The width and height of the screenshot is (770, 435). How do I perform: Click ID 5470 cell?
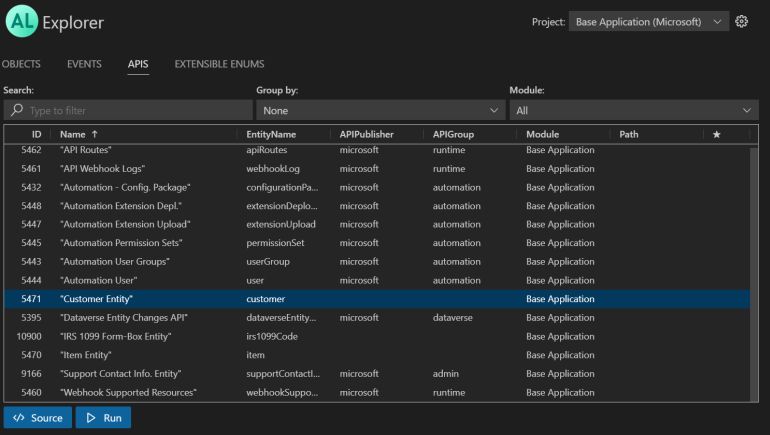[x=31, y=354]
